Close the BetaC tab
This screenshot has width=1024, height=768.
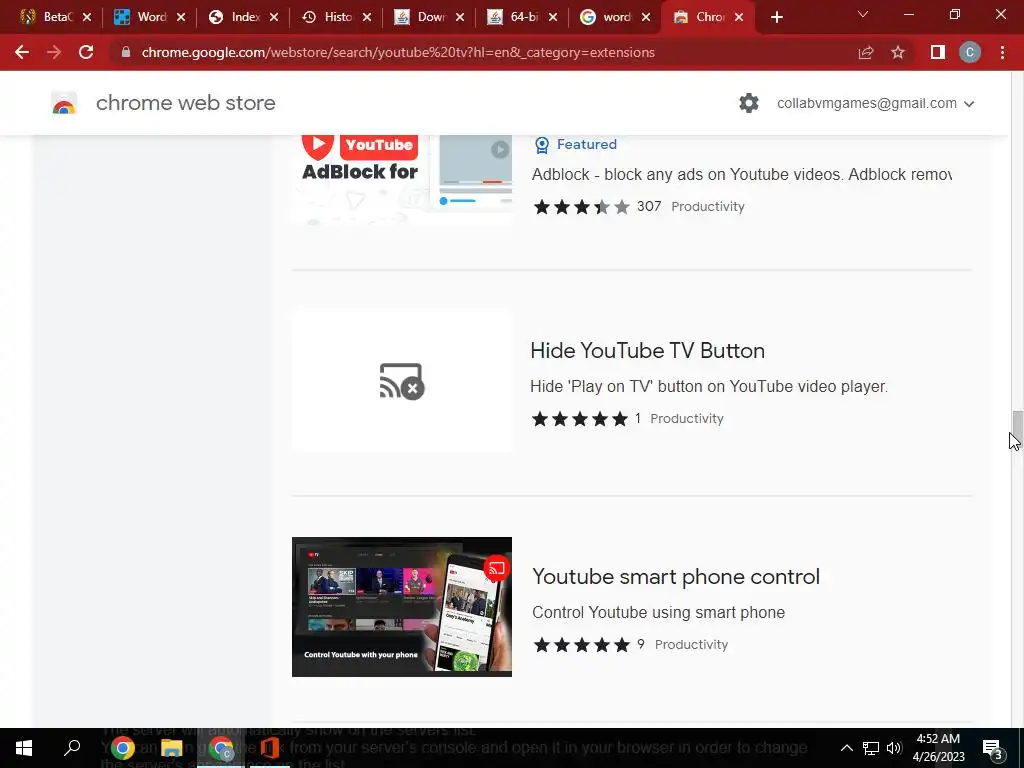point(87,17)
